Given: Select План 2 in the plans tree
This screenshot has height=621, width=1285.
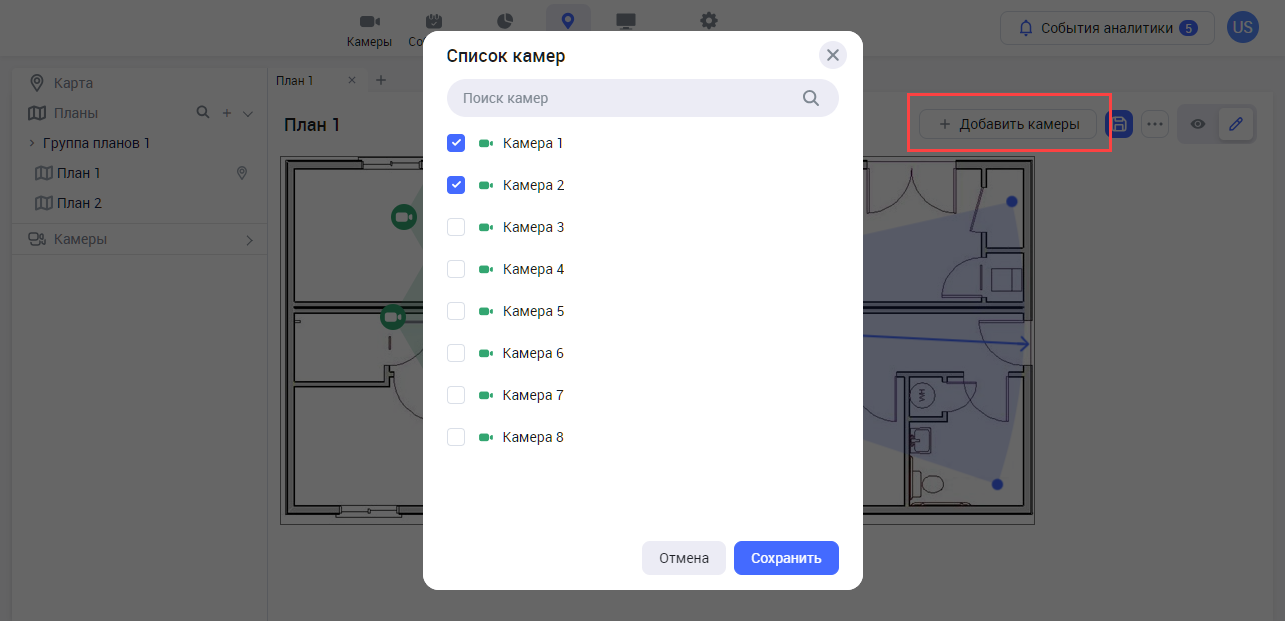Looking at the screenshot, I should click(79, 203).
